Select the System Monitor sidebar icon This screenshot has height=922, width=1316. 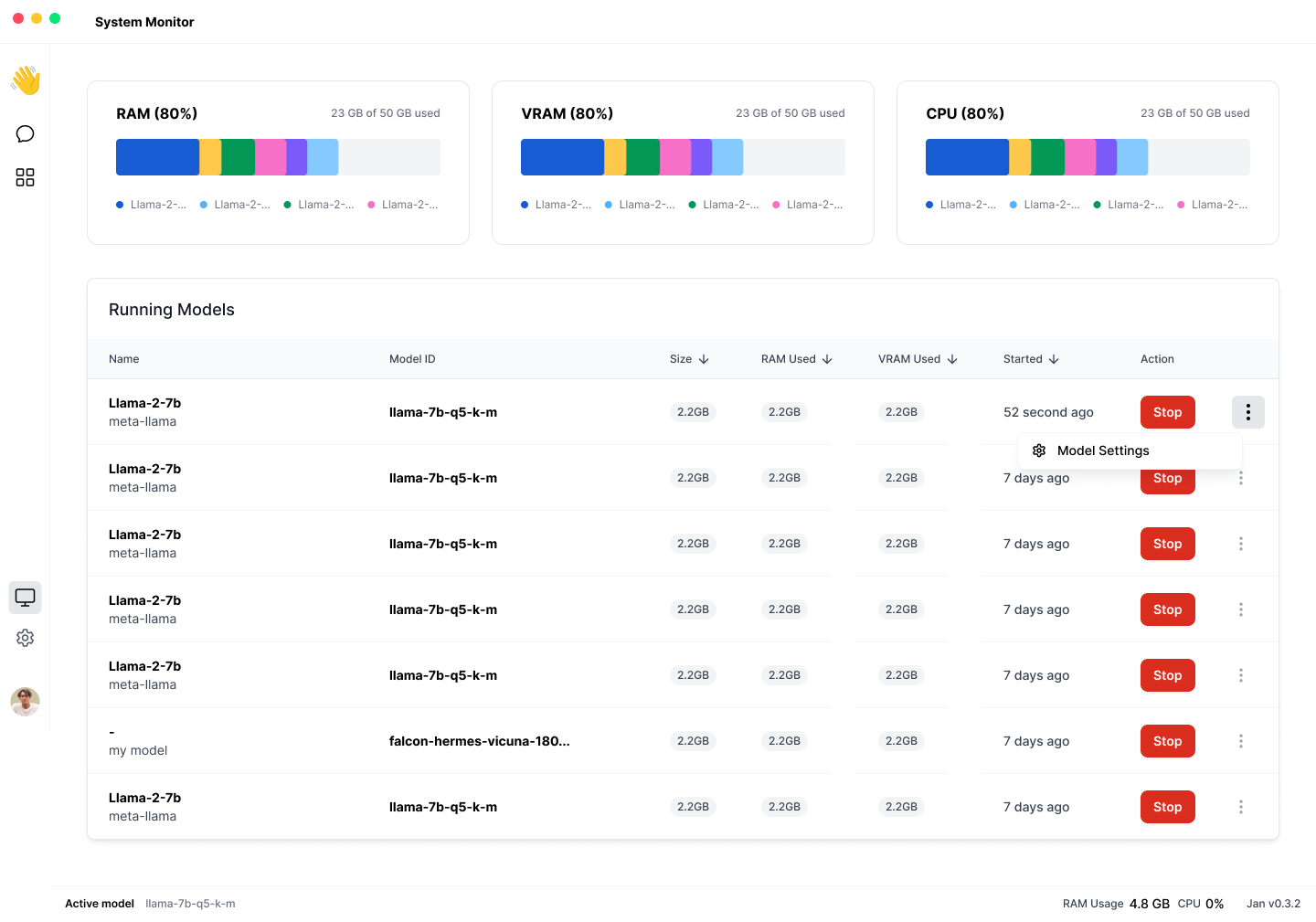(26, 598)
